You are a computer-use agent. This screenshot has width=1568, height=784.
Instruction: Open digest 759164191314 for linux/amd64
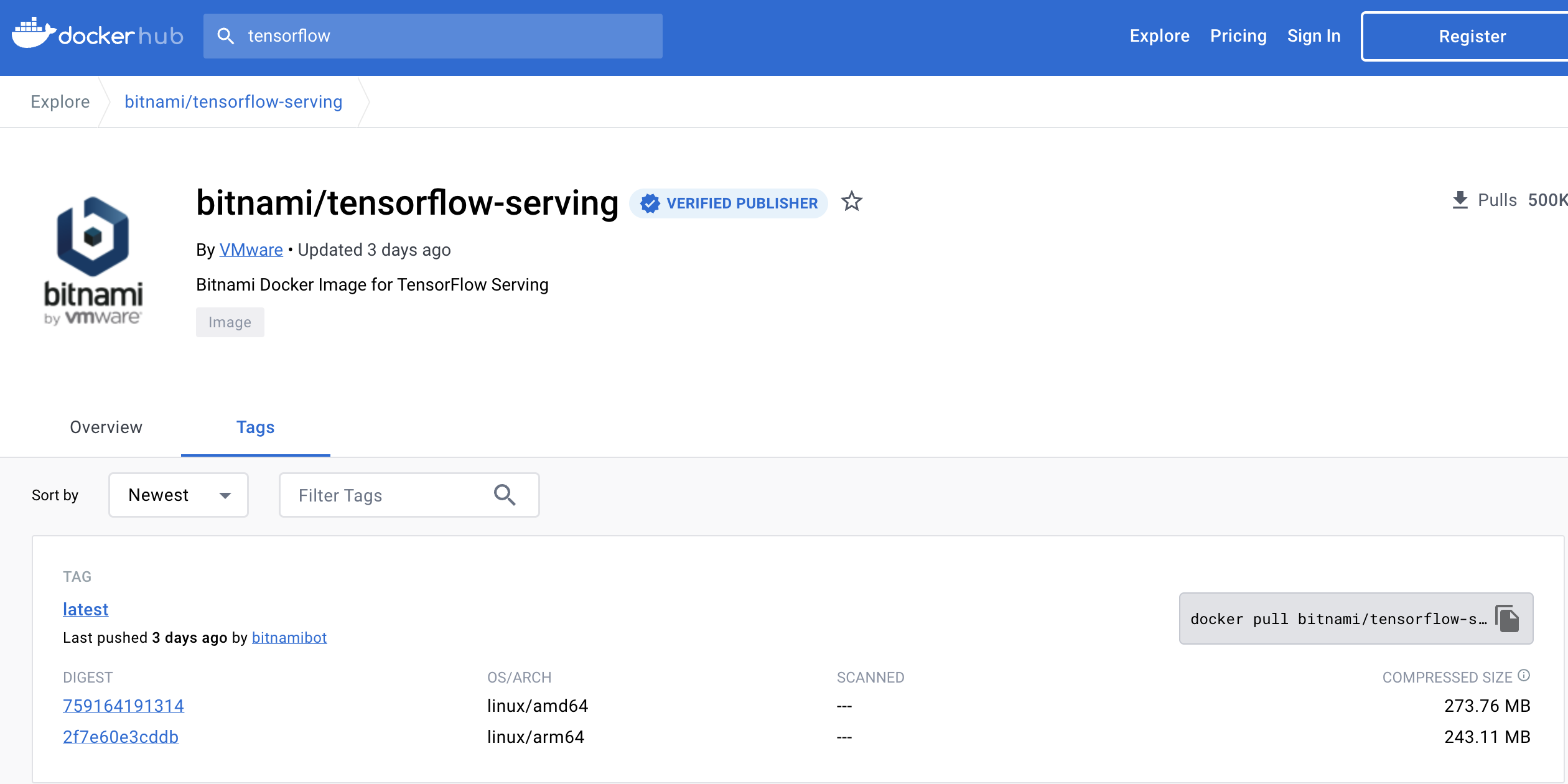[x=123, y=706]
